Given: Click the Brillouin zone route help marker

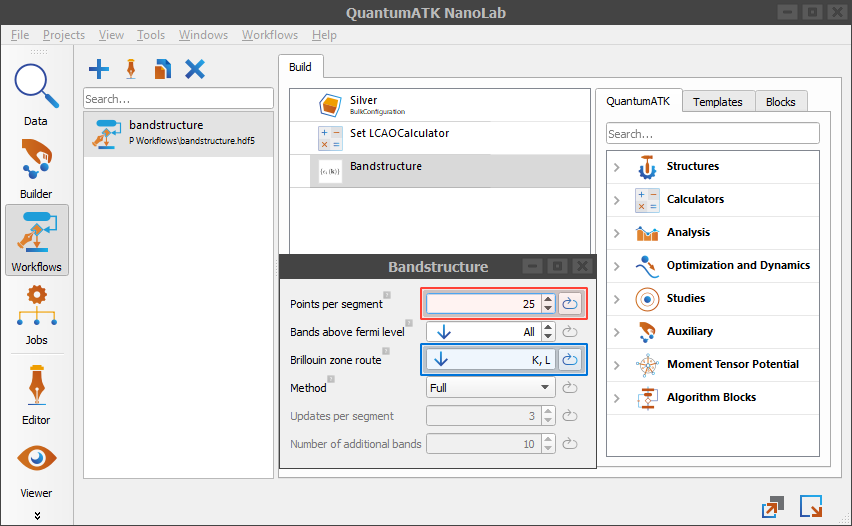Looking at the screenshot, I should [x=386, y=351].
